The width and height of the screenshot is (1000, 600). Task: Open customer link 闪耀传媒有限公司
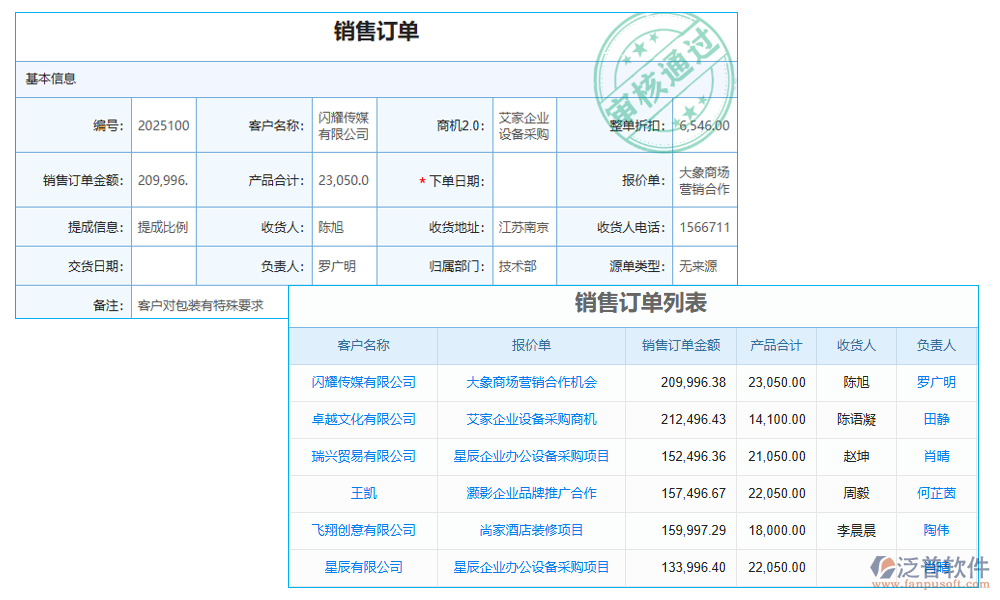(x=344, y=124)
